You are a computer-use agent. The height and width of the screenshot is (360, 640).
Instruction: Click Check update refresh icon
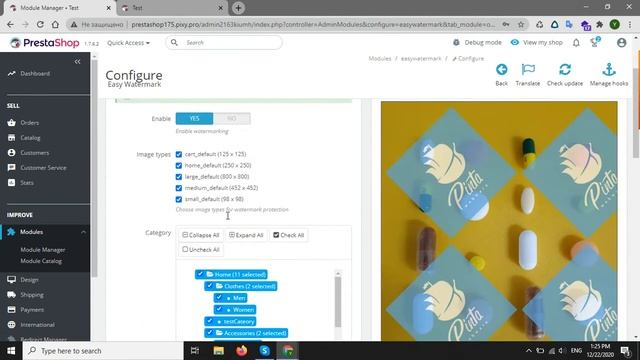(565, 69)
